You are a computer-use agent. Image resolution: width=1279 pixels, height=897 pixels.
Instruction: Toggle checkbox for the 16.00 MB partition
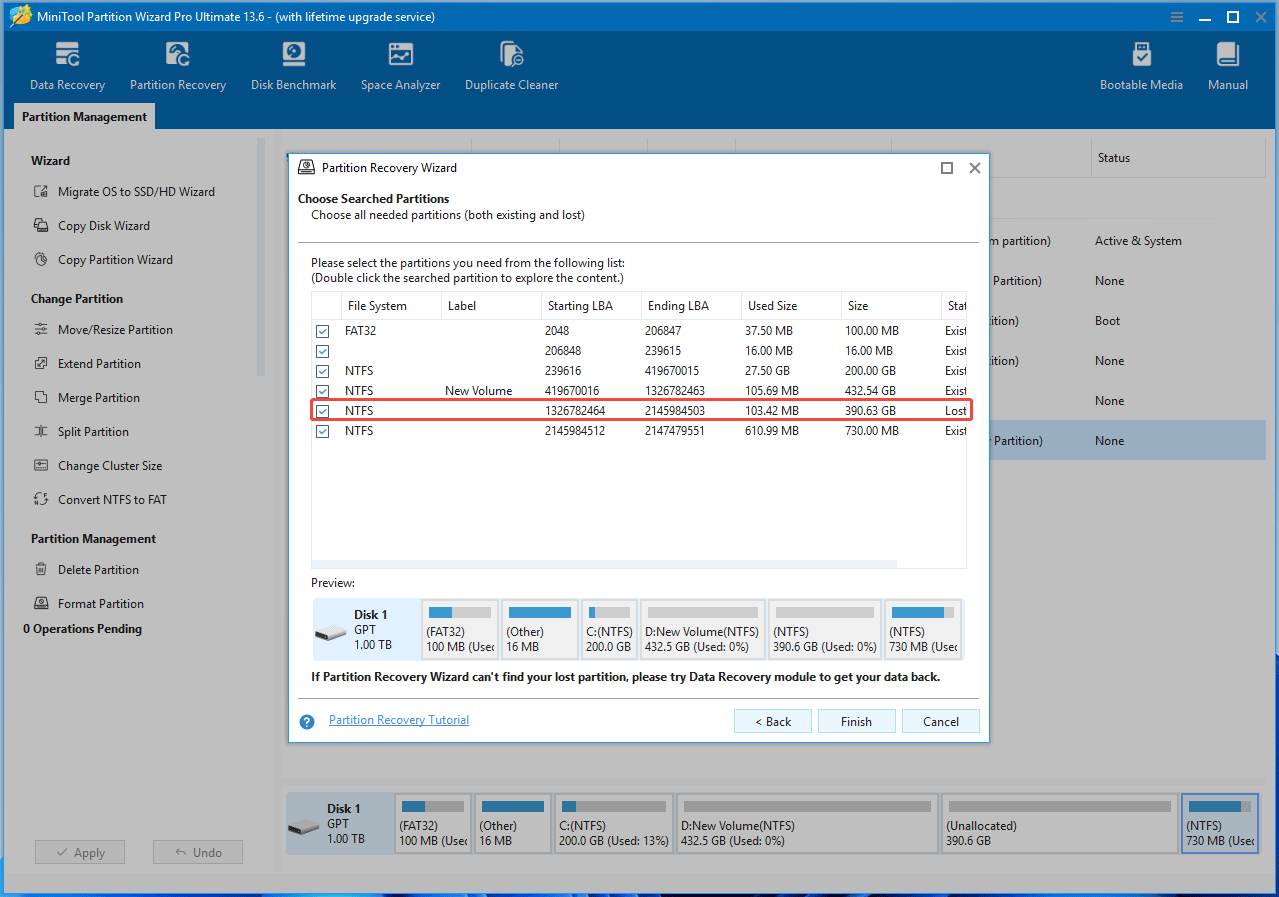tap(322, 351)
